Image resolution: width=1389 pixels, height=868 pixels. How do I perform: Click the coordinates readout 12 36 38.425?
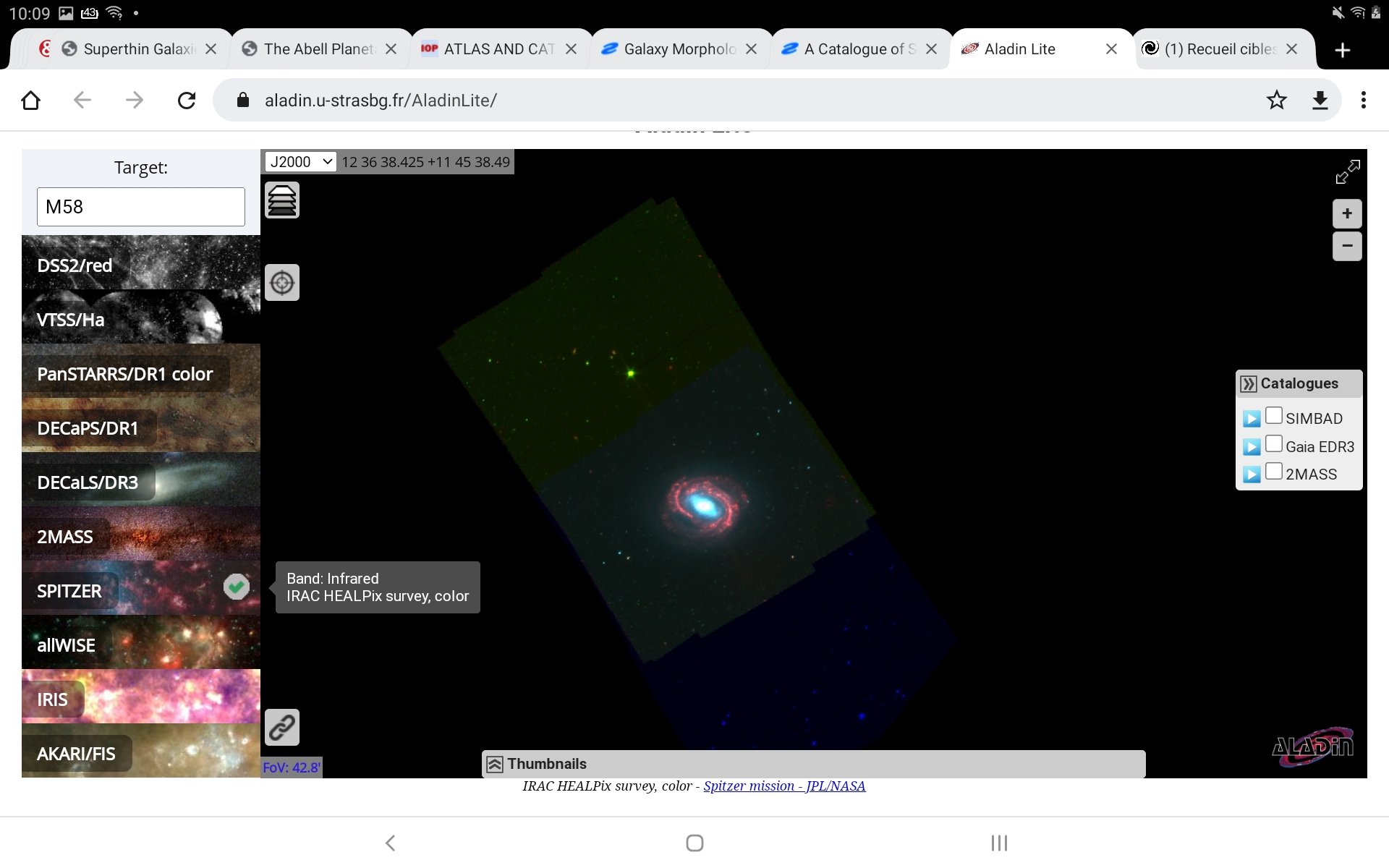click(x=426, y=162)
